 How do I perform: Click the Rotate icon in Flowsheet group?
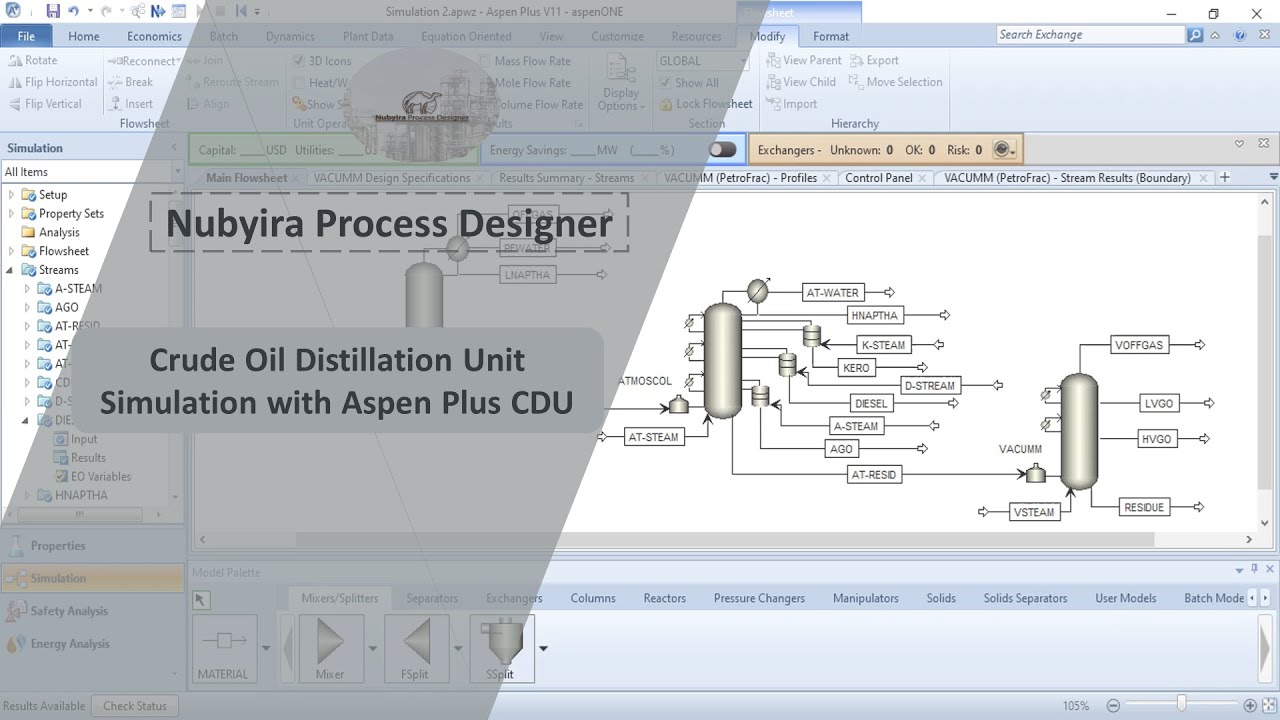click(15, 60)
